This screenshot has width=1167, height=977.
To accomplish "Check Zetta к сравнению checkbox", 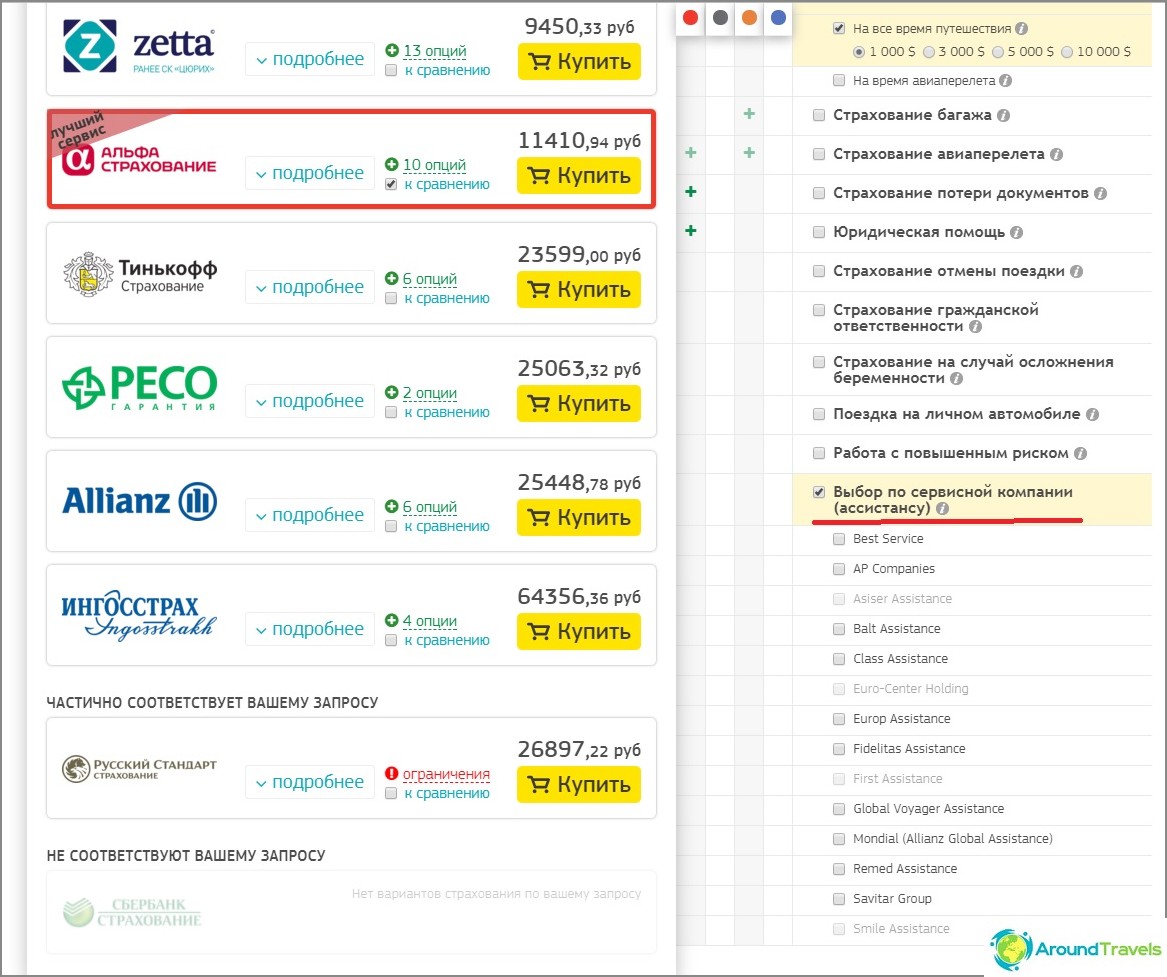I will (391, 71).
